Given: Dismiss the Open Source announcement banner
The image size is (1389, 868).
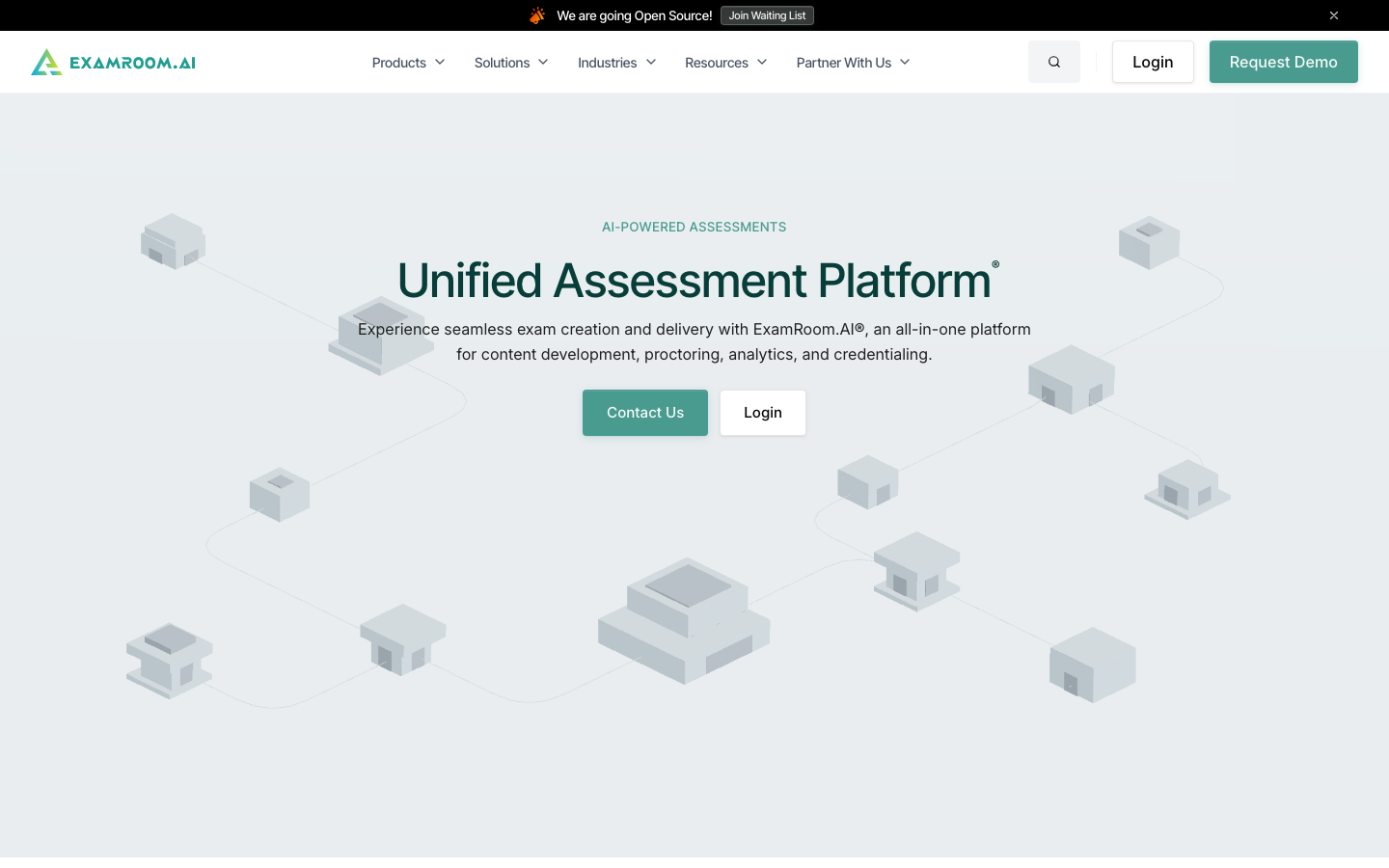Looking at the screenshot, I should 1334,15.
